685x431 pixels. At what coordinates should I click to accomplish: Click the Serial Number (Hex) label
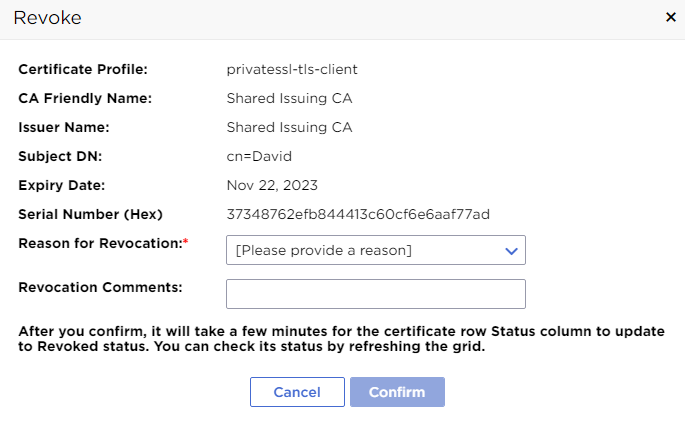tap(90, 214)
